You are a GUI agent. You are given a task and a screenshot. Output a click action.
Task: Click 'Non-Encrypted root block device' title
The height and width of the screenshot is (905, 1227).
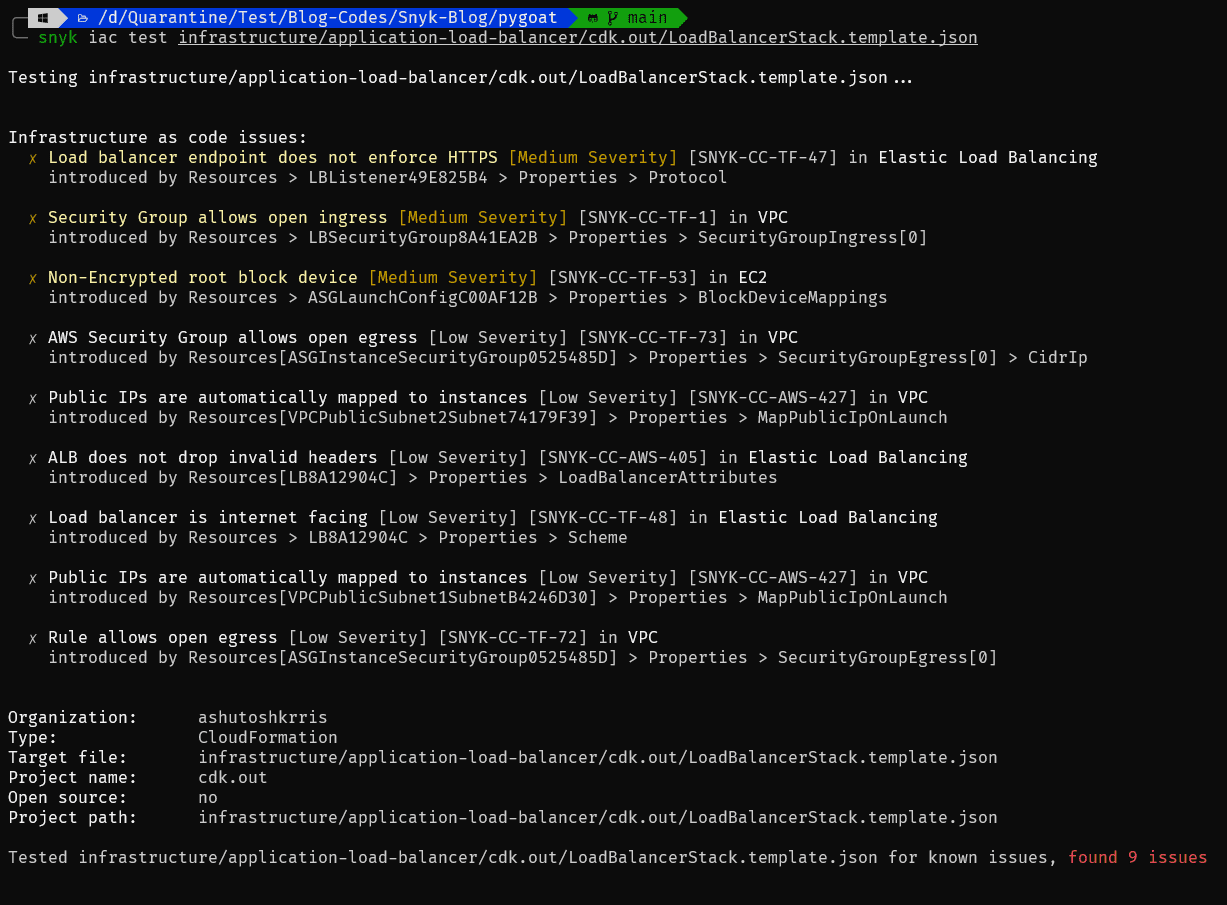coord(203,277)
